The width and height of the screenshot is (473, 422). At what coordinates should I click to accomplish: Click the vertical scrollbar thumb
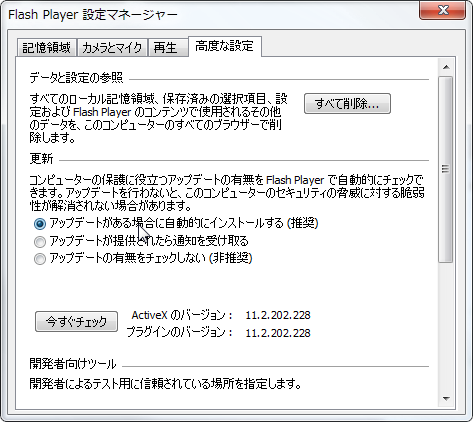coord(446,169)
